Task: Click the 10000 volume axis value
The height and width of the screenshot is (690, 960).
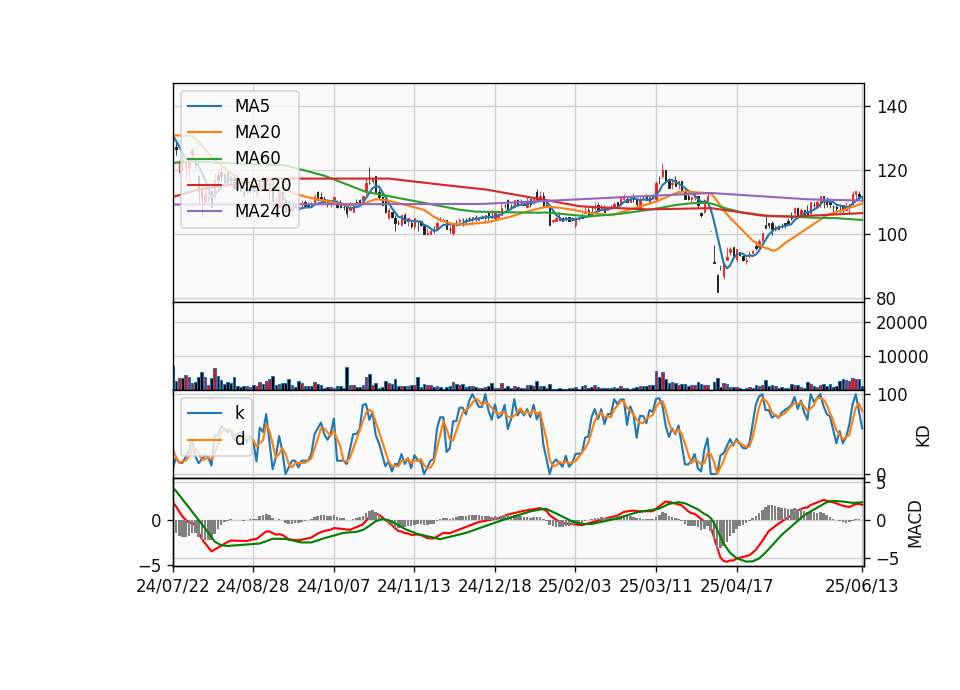Action: (x=902, y=357)
